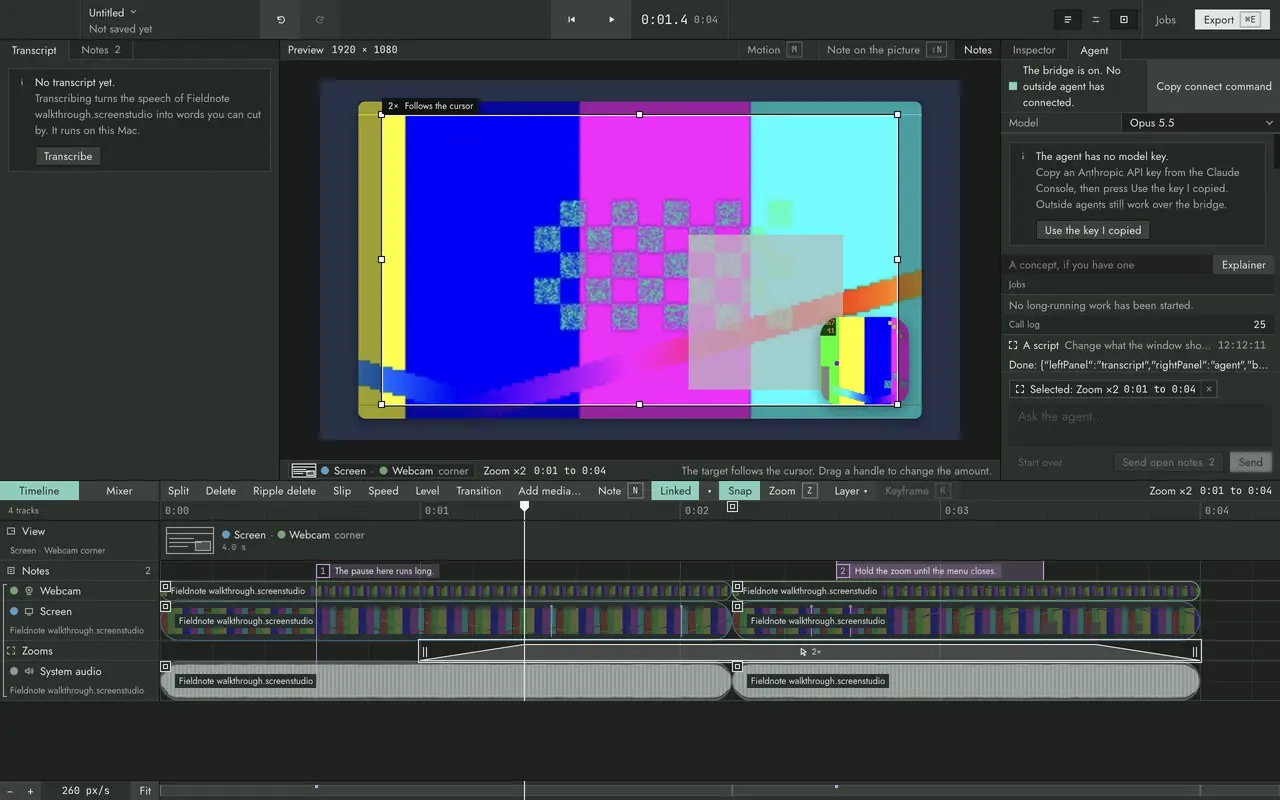Toggle the left panel layout icon

pyautogui.click(x=1068, y=19)
